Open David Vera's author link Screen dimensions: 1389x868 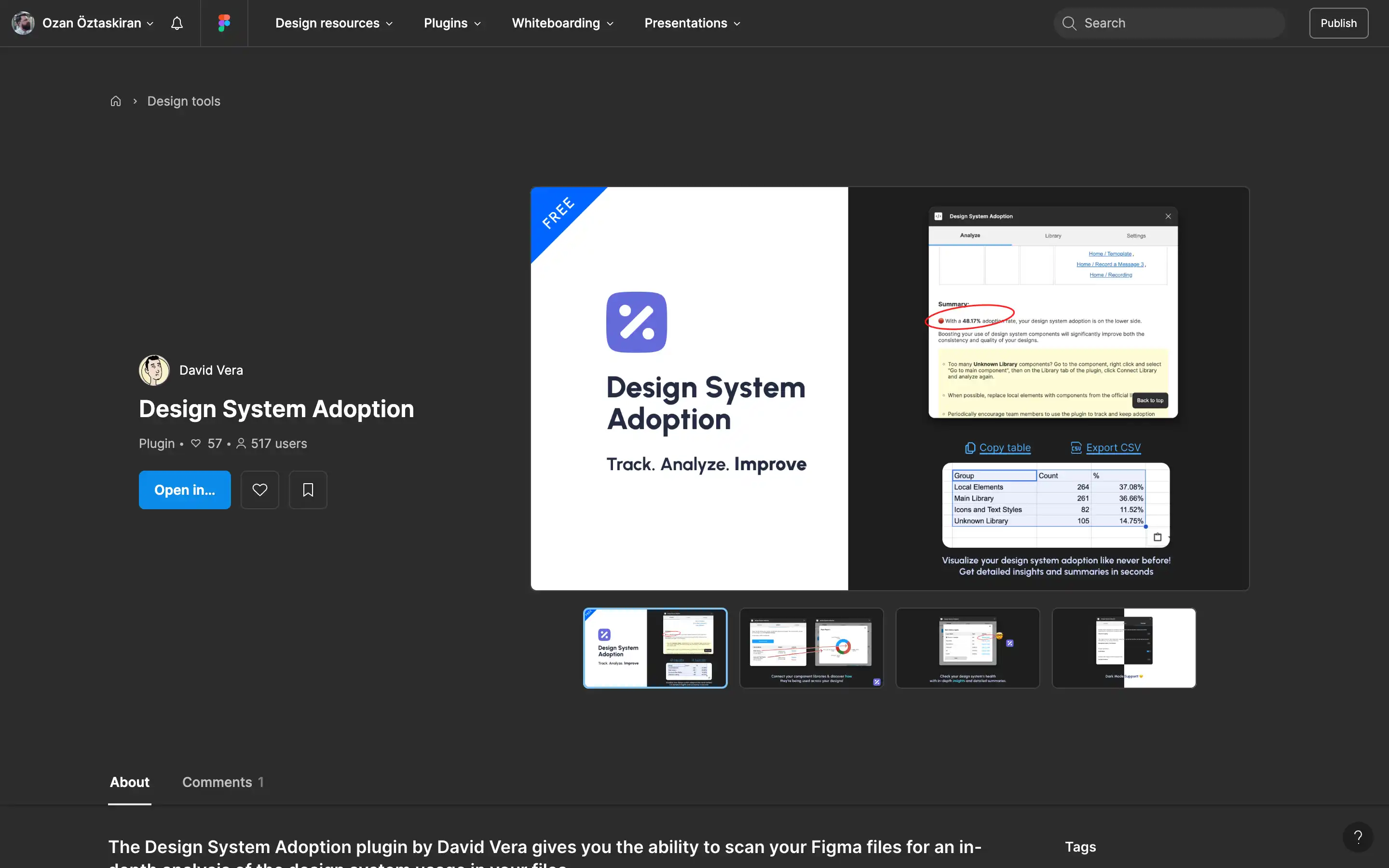click(x=211, y=370)
